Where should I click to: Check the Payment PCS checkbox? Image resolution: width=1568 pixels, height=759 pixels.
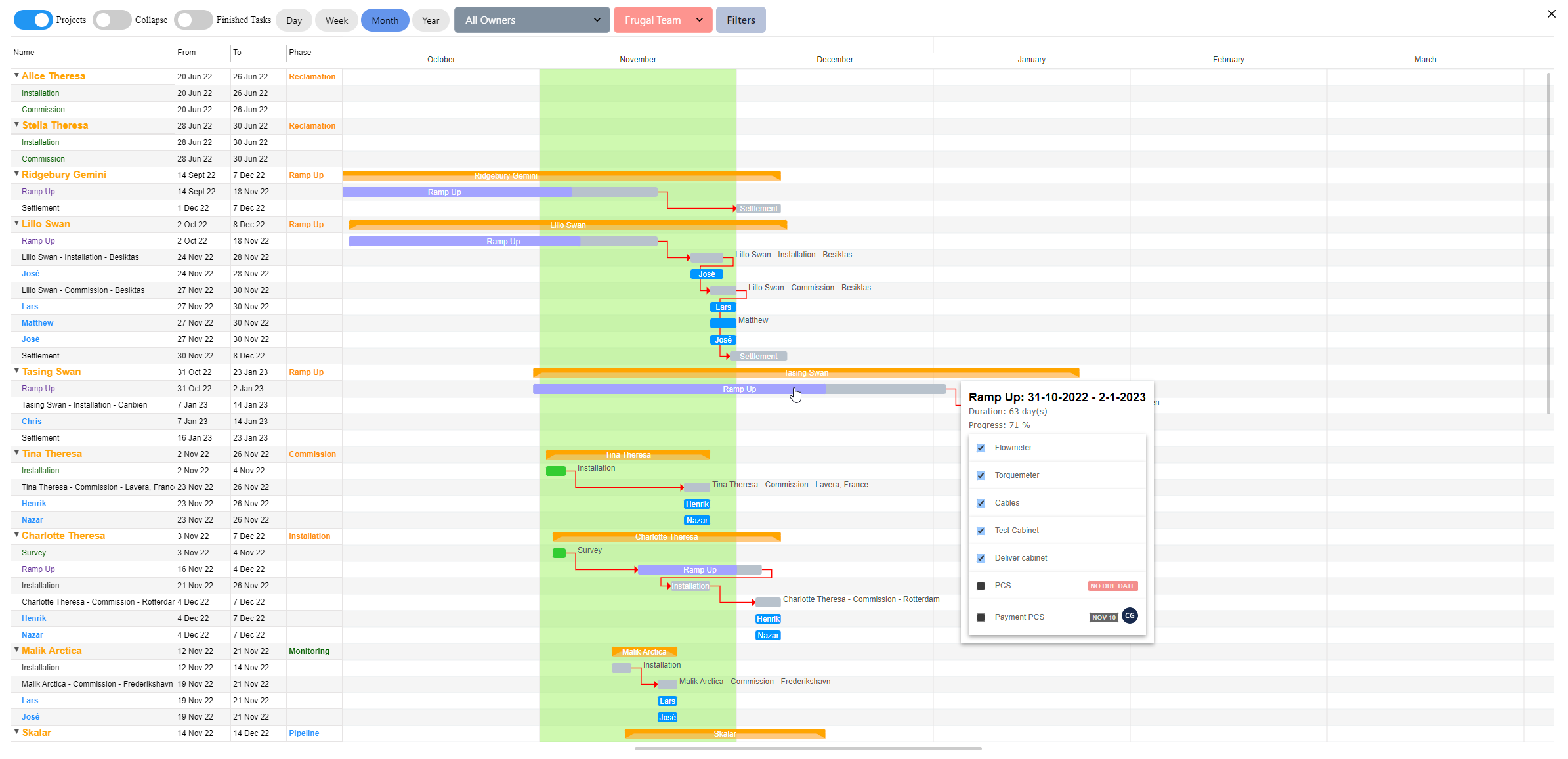[981, 617]
